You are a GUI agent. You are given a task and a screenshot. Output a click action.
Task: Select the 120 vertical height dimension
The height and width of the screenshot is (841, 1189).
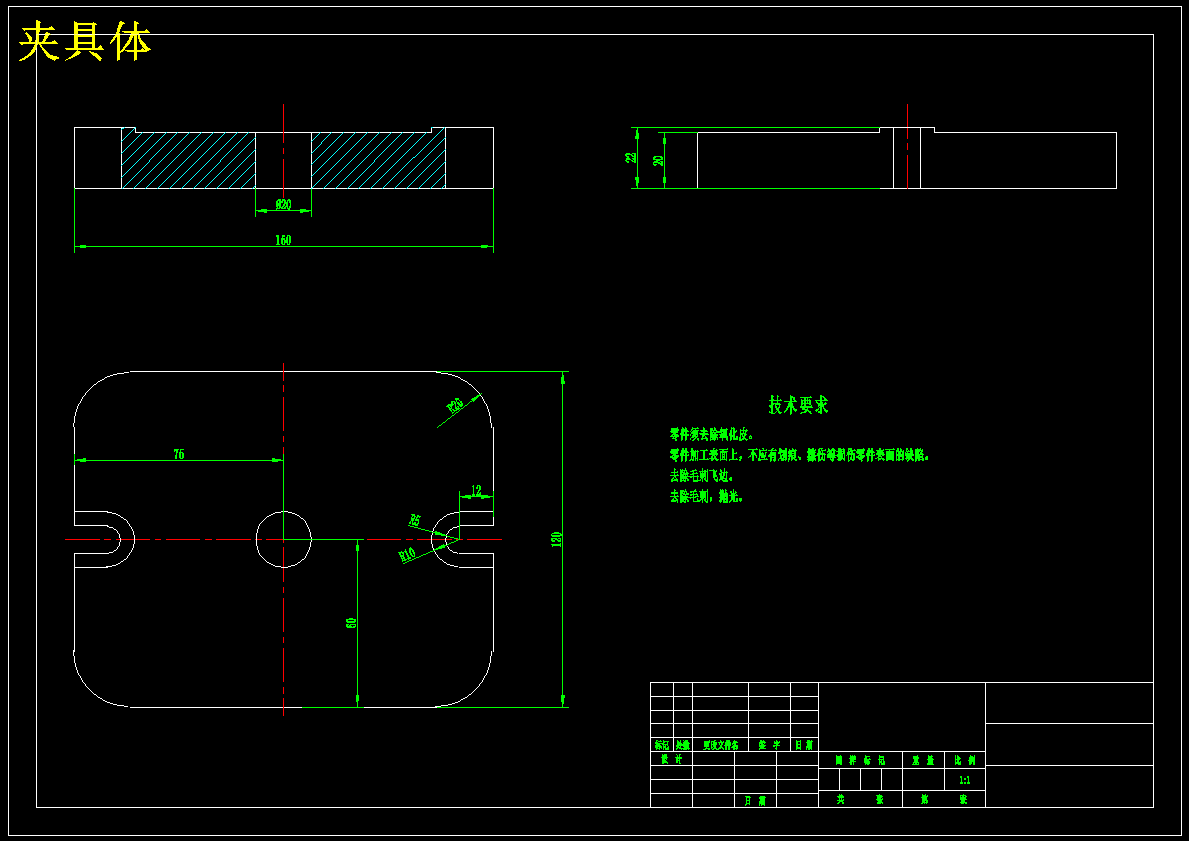coord(556,540)
